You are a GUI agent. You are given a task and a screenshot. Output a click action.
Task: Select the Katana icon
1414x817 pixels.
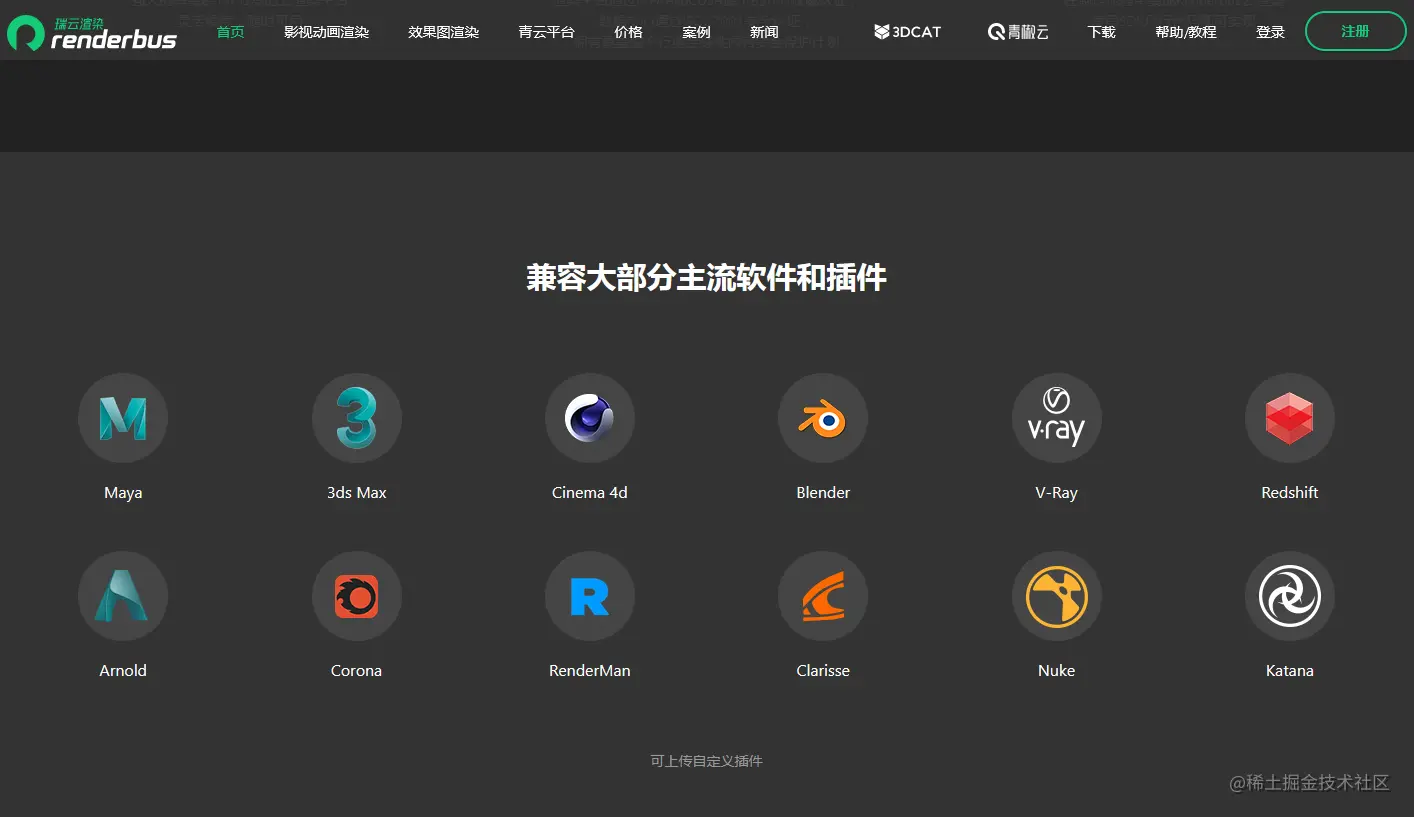point(1289,596)
